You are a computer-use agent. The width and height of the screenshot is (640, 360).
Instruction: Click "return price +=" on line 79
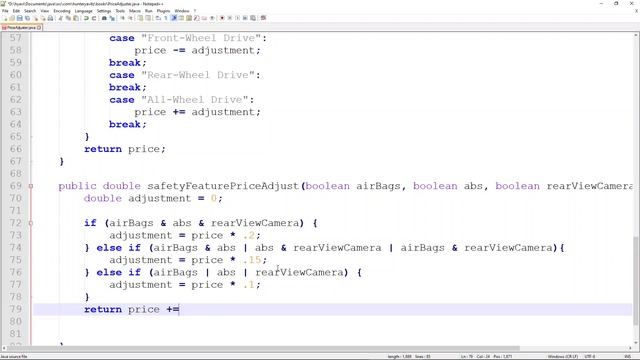click(131, 309)
